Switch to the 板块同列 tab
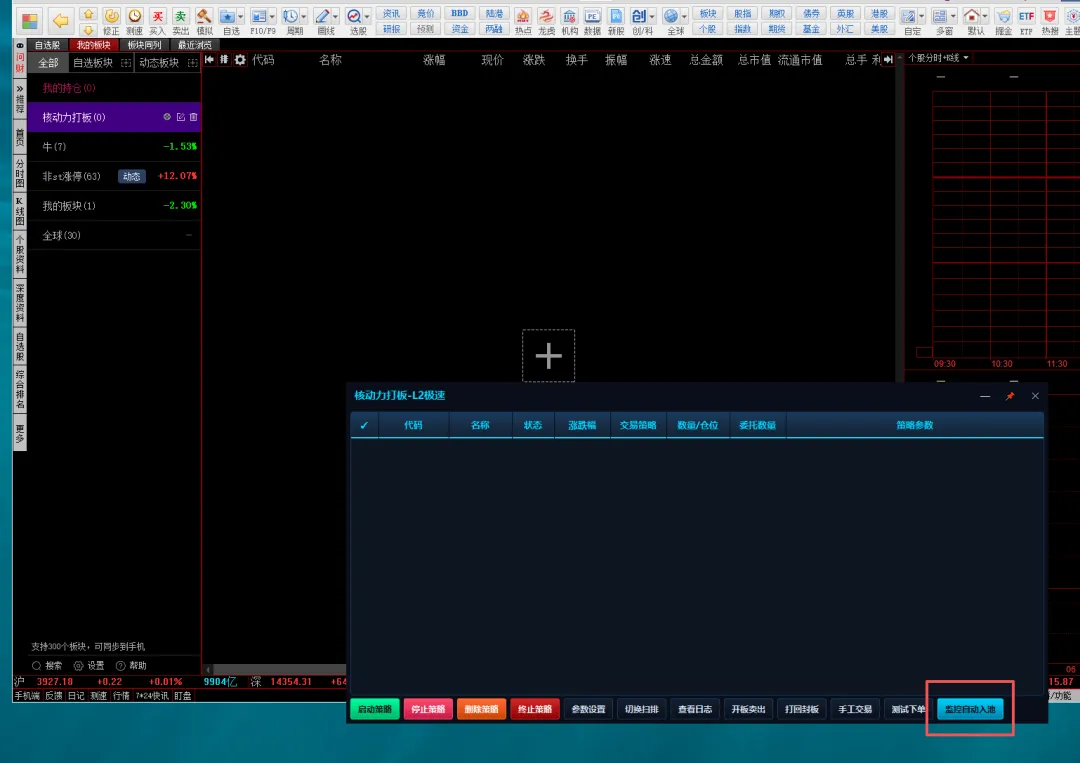Viewport: 1080px width, 763px height. [144, 45]
